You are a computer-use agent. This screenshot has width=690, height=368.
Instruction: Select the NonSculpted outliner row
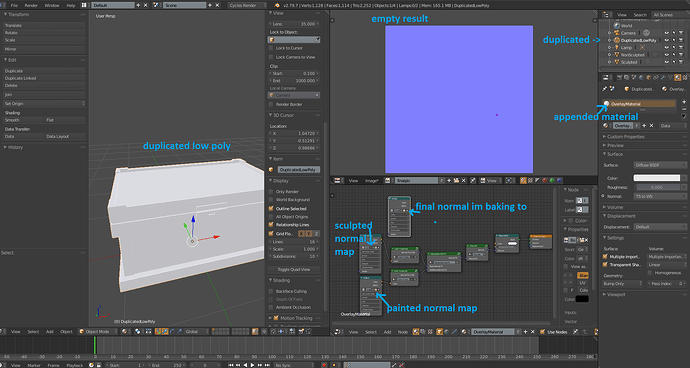[x=632, y=55]
